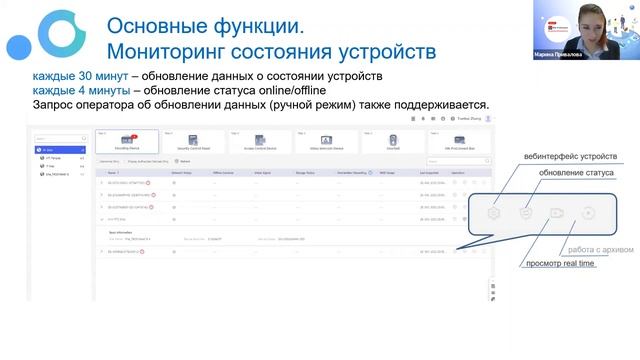Click the red warning icon on the second device

tap(153, 195)
